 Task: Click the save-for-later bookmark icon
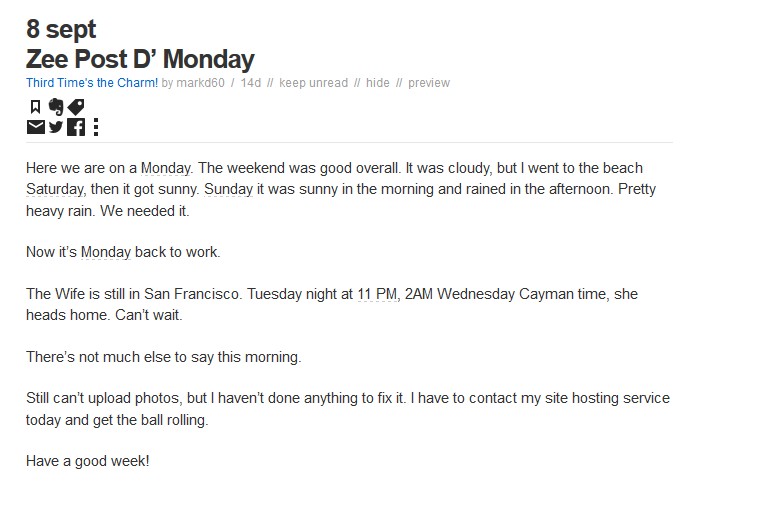35,107
